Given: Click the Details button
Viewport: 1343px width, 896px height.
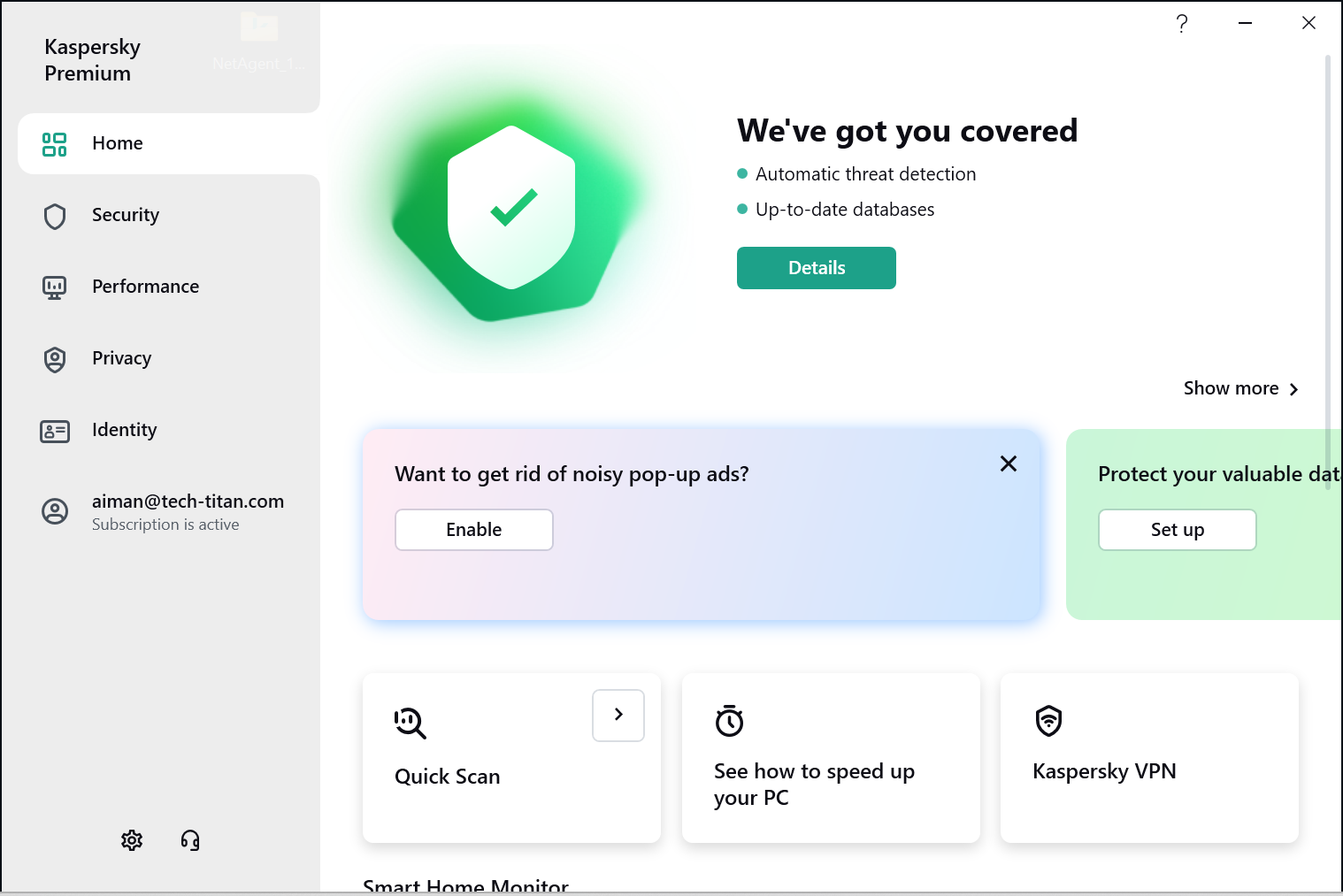Looking at the screenshot, I should pos(817,268).
